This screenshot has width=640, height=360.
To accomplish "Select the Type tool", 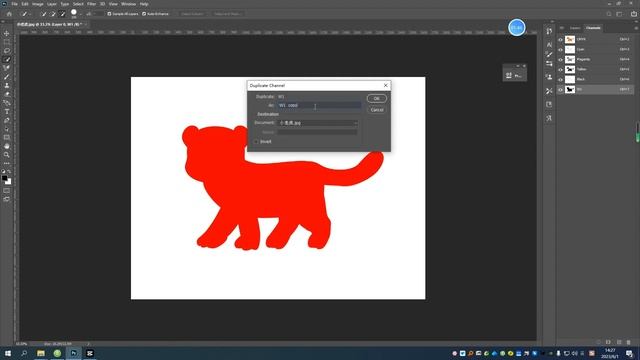I will 7,112.
